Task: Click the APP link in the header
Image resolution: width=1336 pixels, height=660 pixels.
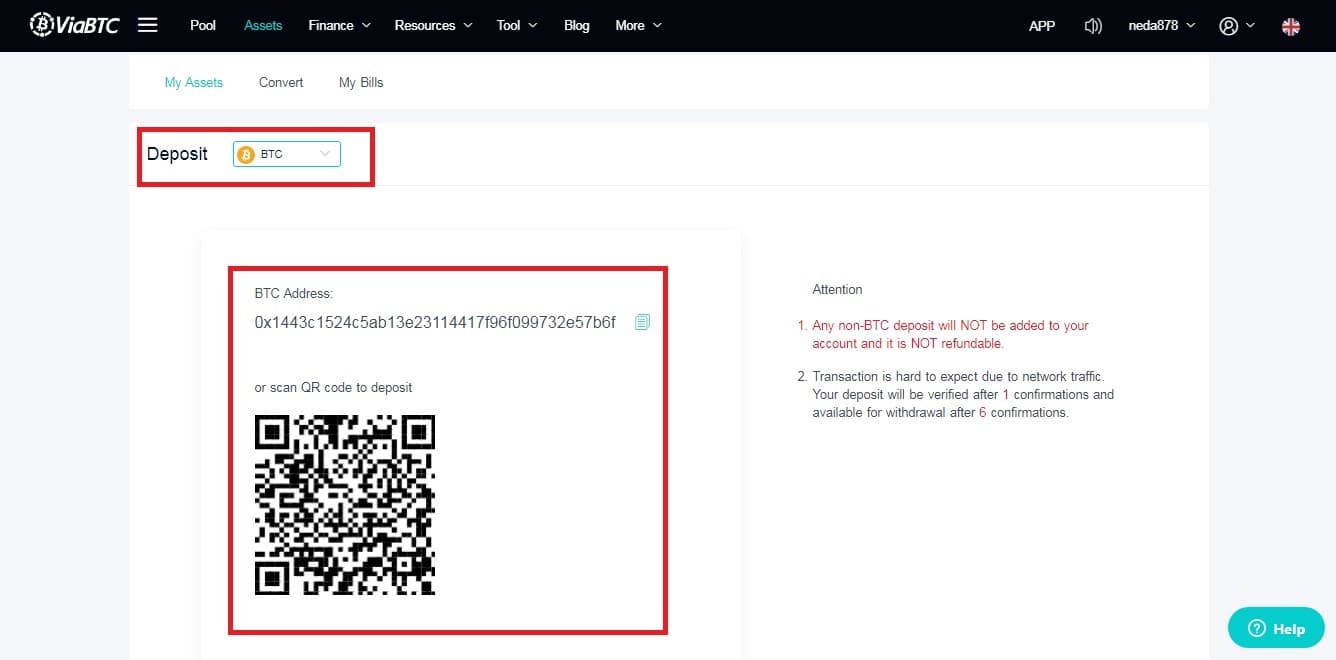Action: click(x=1042, y=26)
